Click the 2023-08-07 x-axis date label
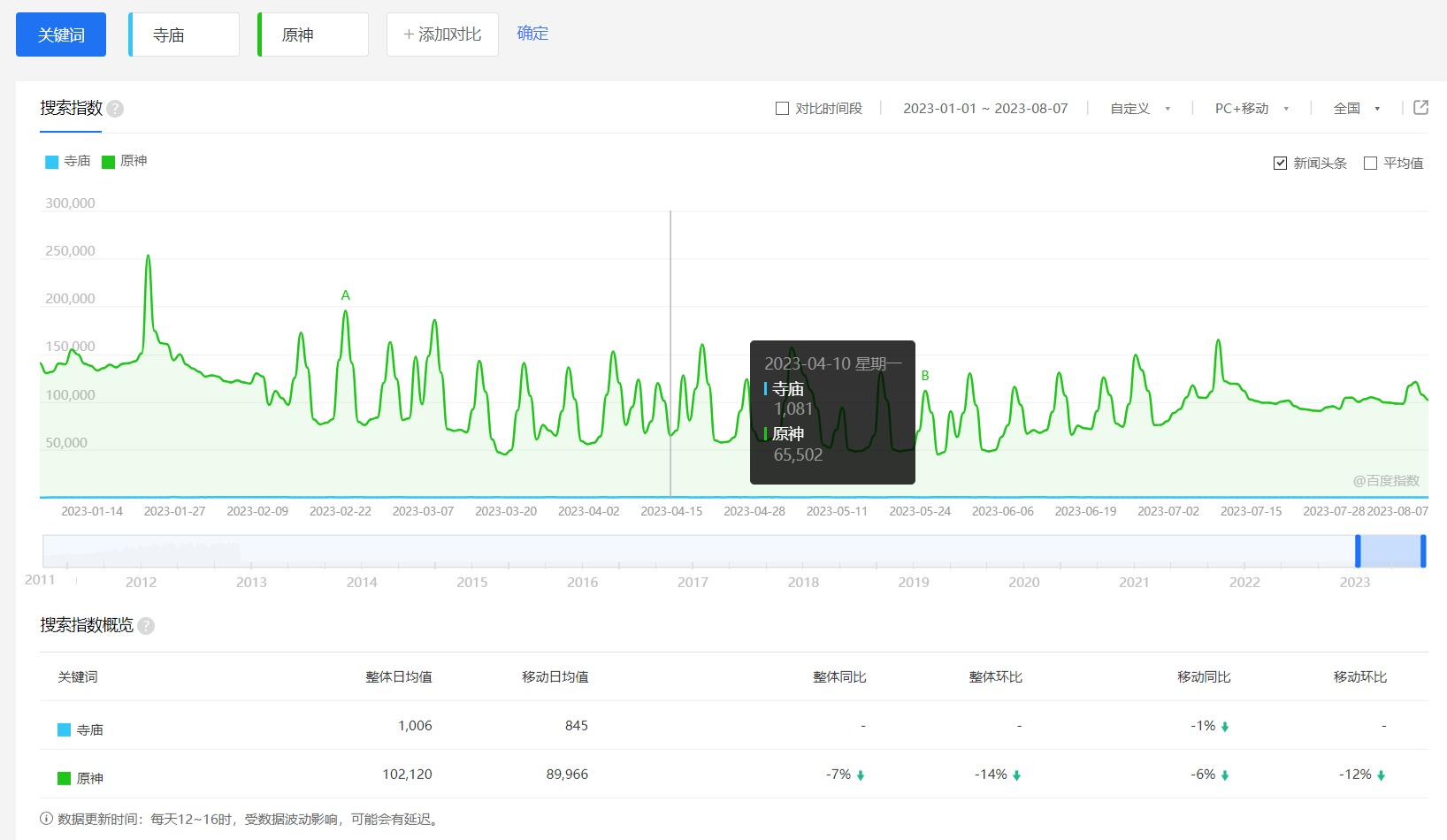 (x=1397, y=511)
